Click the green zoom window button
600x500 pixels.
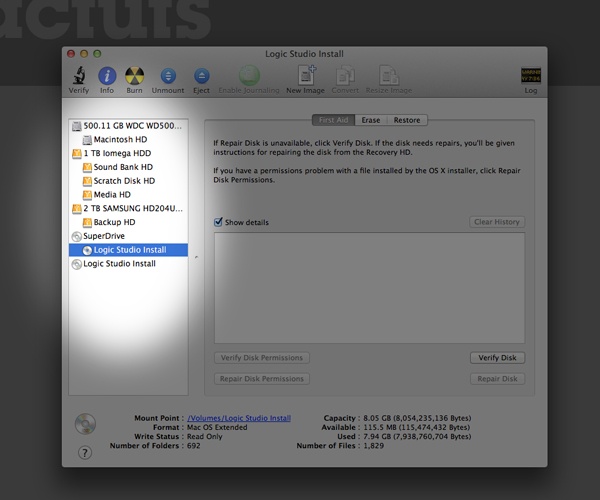click(x=97, y=54)
